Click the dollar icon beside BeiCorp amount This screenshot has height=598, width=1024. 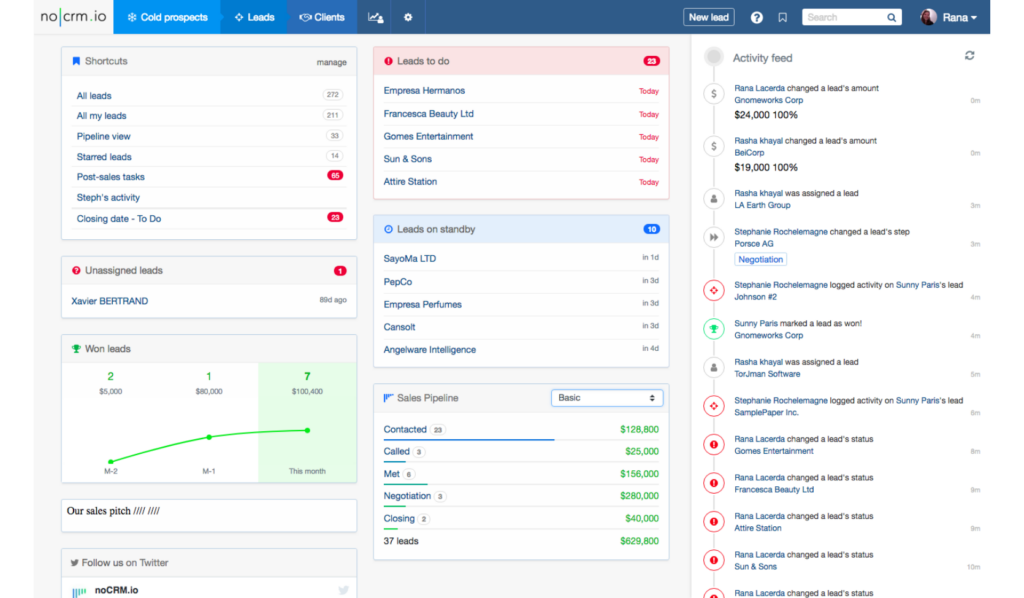click(x=714, y=146)
